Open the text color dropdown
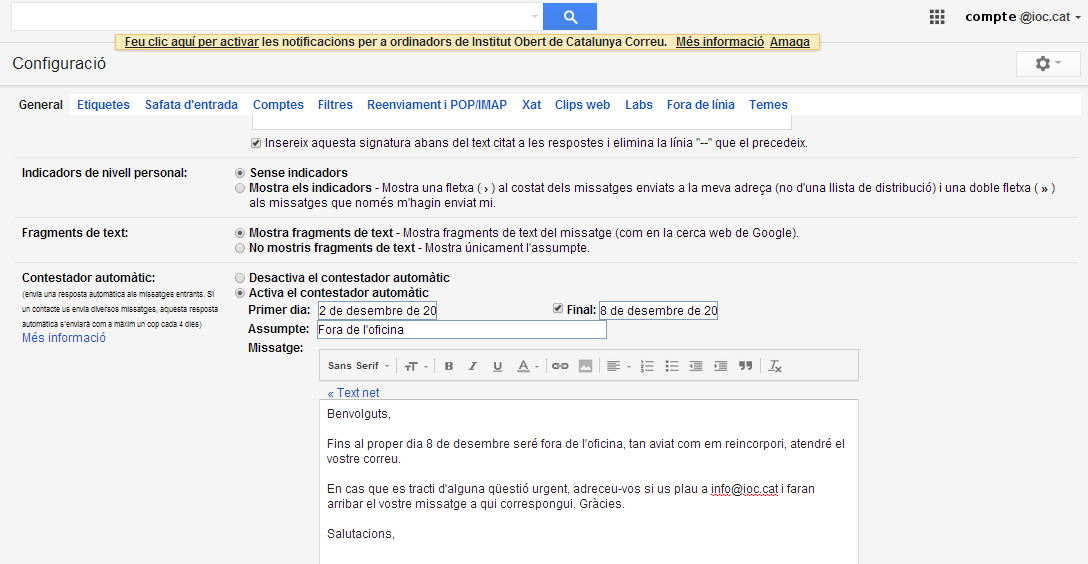This screenshot has height=564, width=1088. click(527, 366)
